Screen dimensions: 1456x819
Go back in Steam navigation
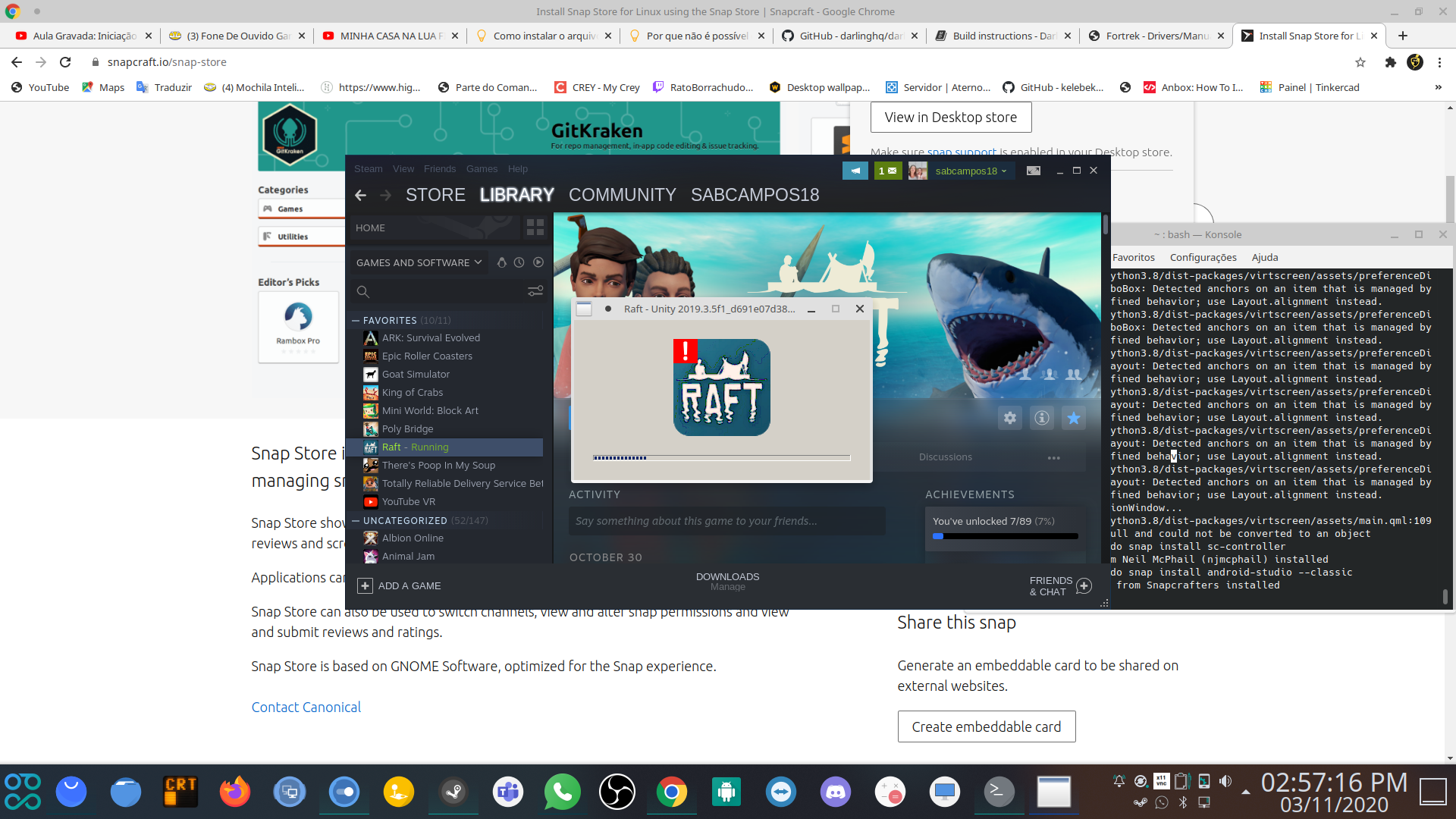click(361, 195)
